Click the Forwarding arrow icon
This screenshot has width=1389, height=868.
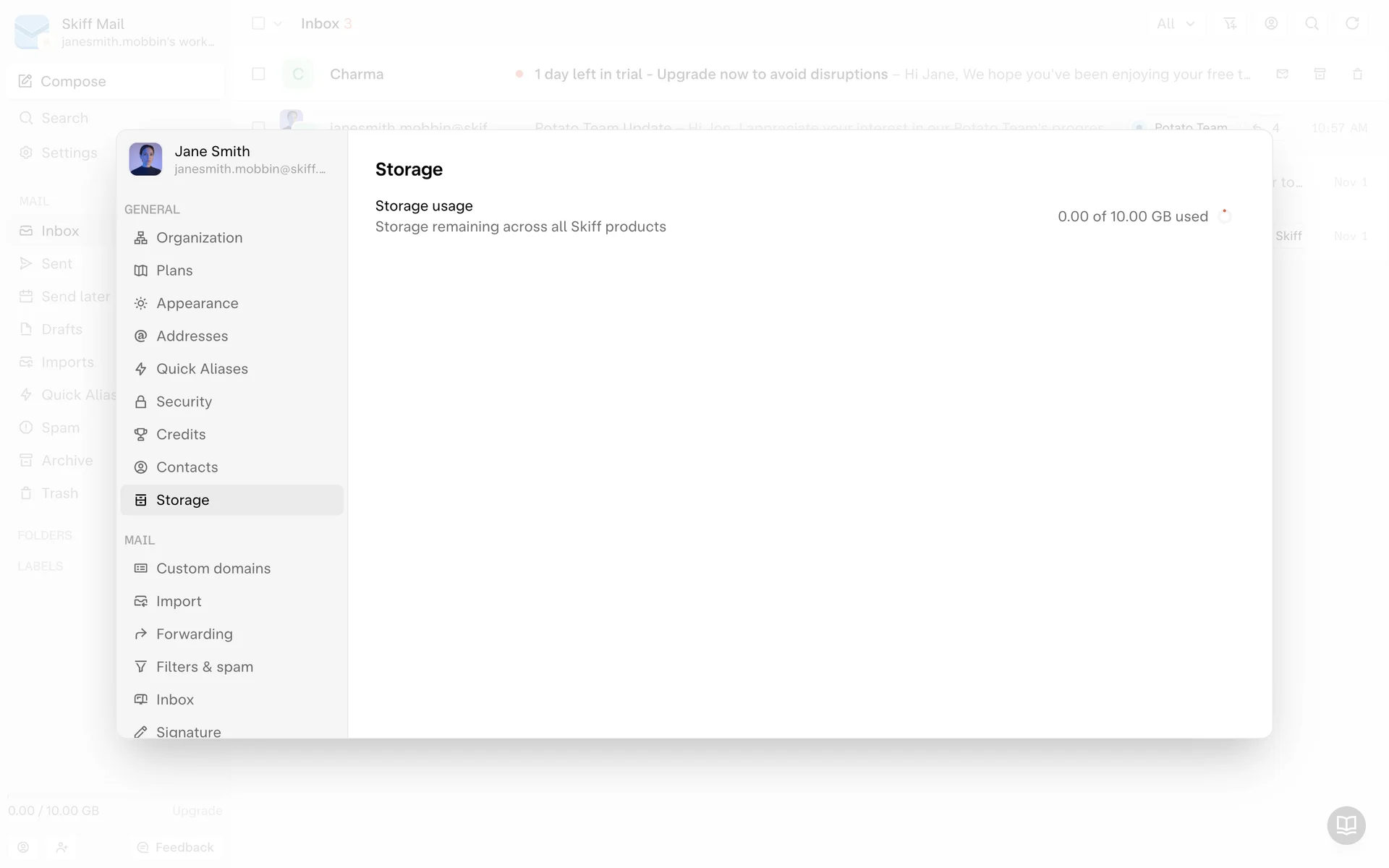141,634
